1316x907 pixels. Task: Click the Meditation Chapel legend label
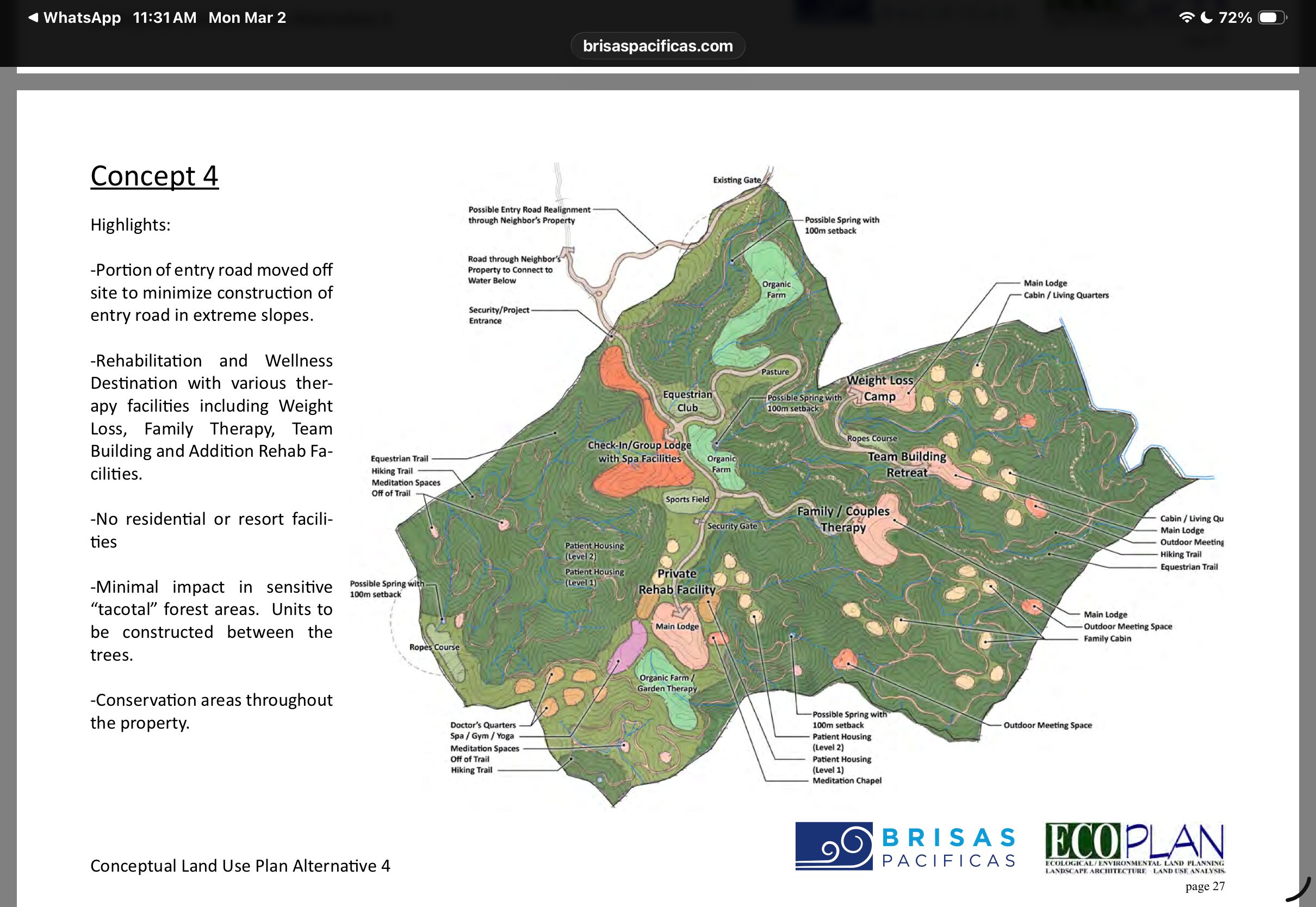click(847, 780)
